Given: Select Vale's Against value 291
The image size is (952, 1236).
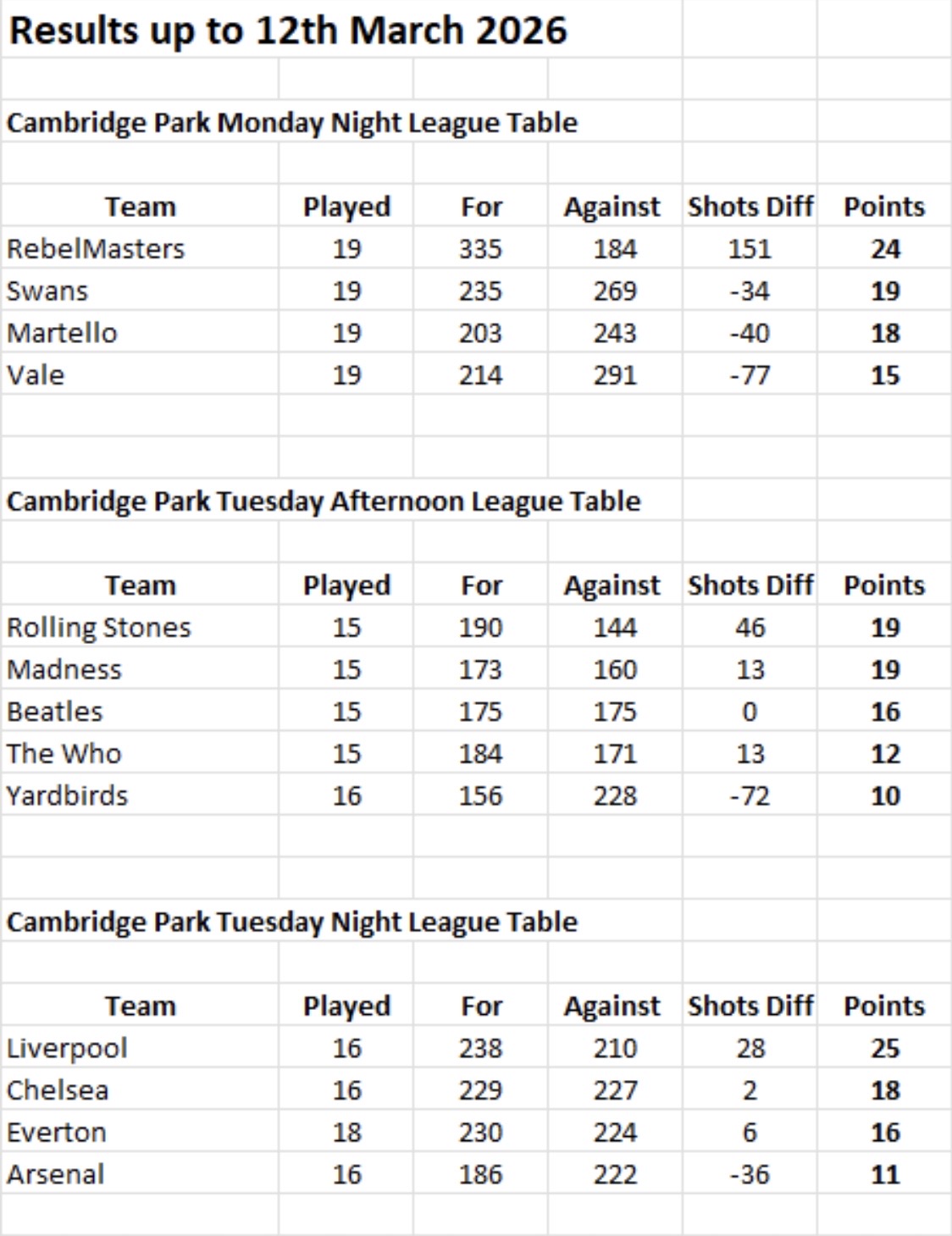Looking at the screenshot, I should [615, 375].
